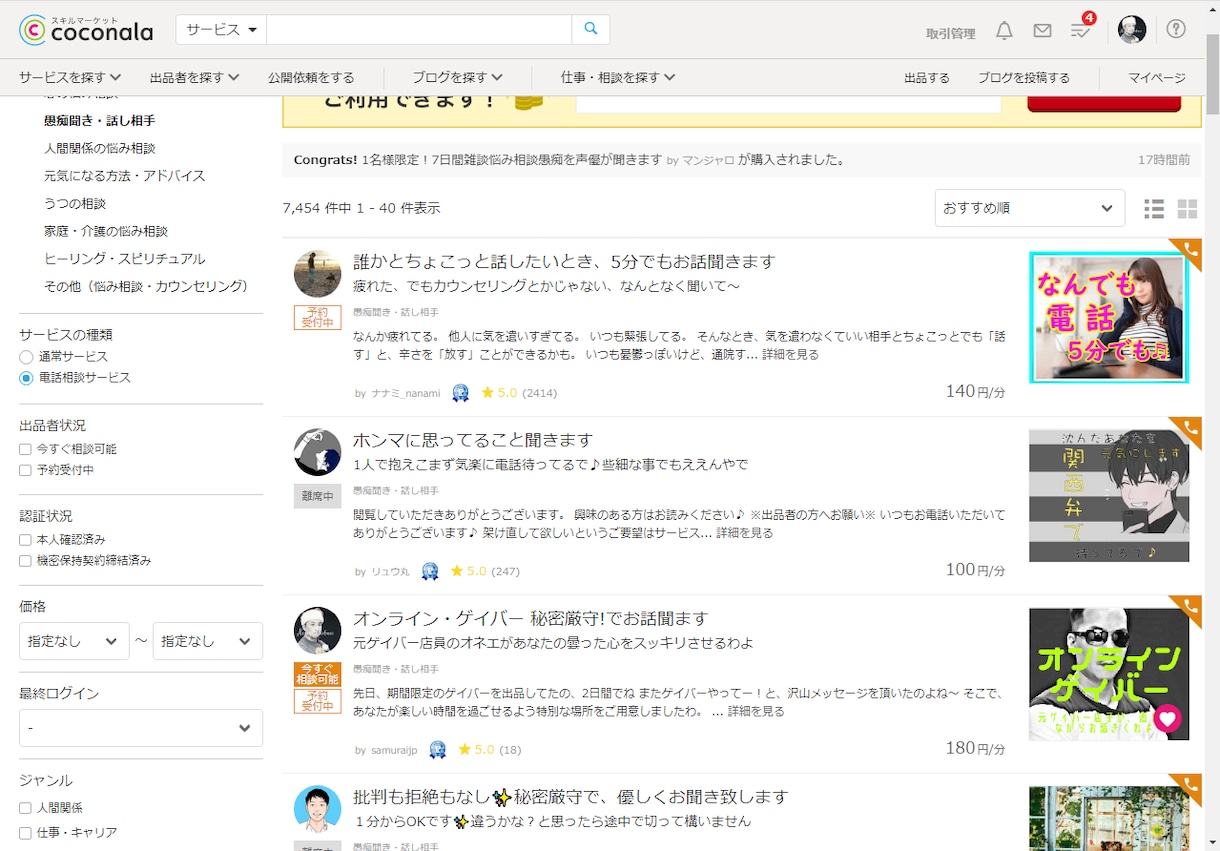Viewport: 1220px width, 851px height.
Task: Check 予約受付中 filter checkbox
Action: click(26, 470)
